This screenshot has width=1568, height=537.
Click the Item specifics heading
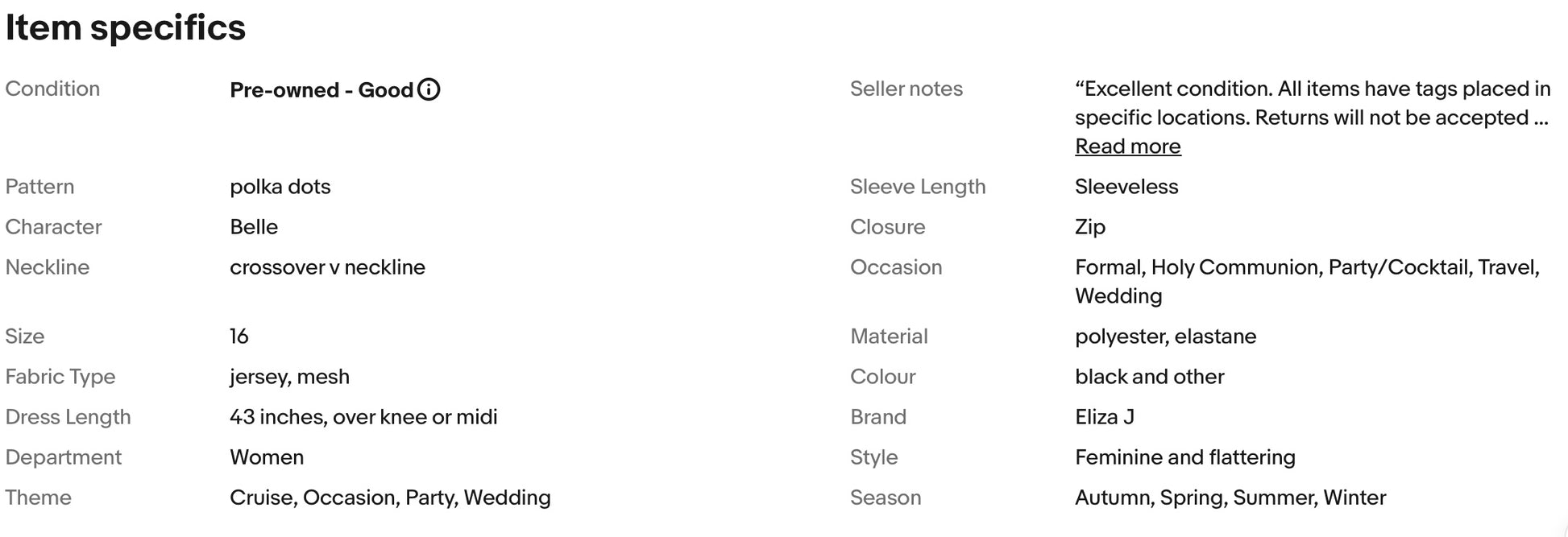coord(125,27)
